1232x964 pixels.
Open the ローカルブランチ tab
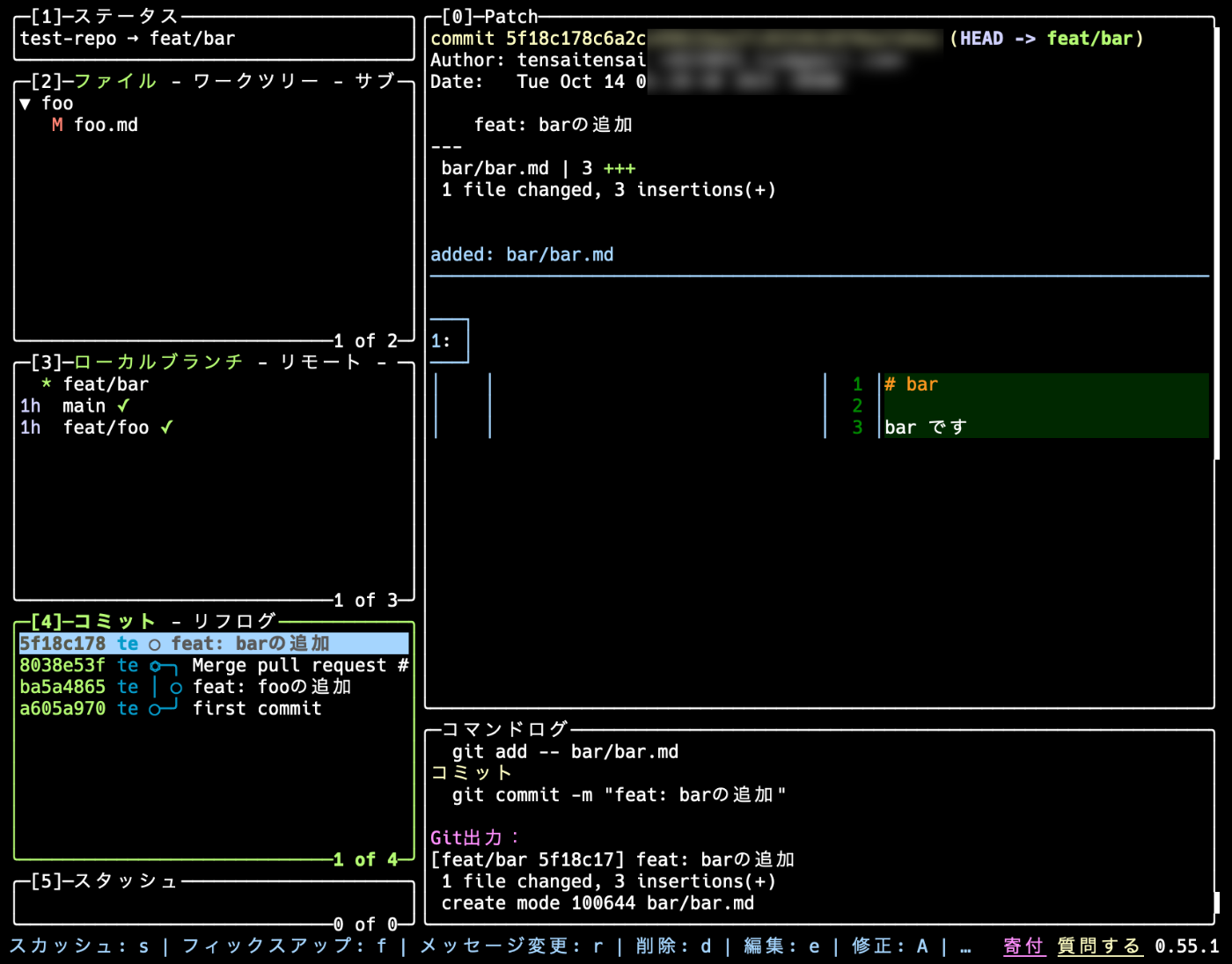[158, 361]
